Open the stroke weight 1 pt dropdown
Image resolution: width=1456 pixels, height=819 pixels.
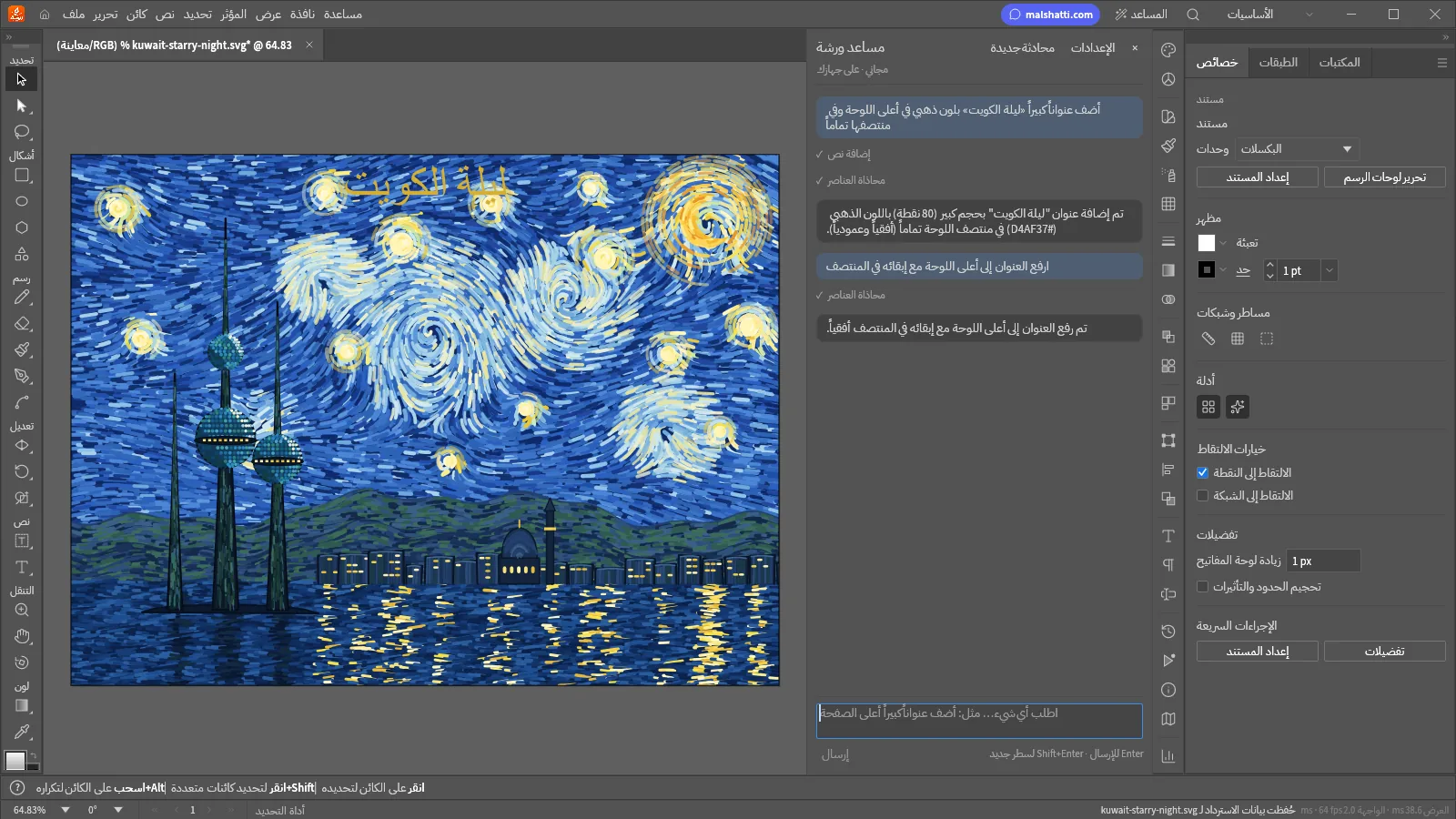pyautogui.click(x=1330, y=270)
